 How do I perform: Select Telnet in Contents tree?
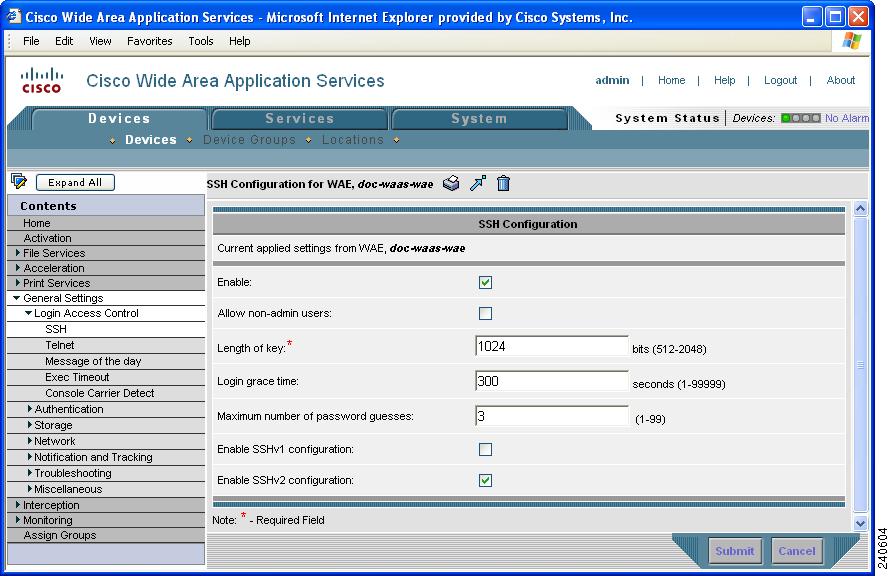(60, 345)
